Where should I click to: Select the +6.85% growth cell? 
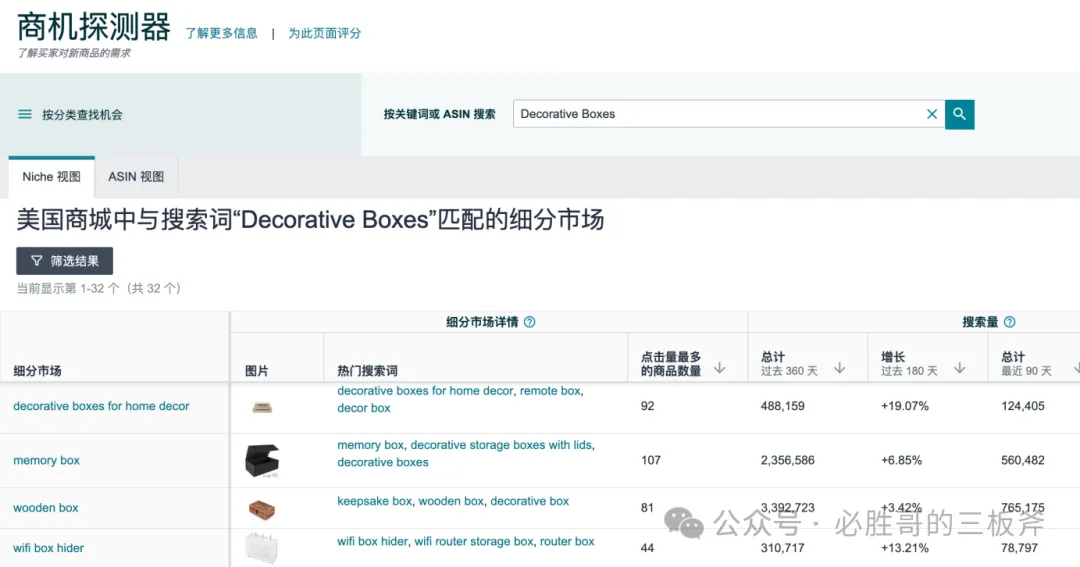[x=901, y=460]
